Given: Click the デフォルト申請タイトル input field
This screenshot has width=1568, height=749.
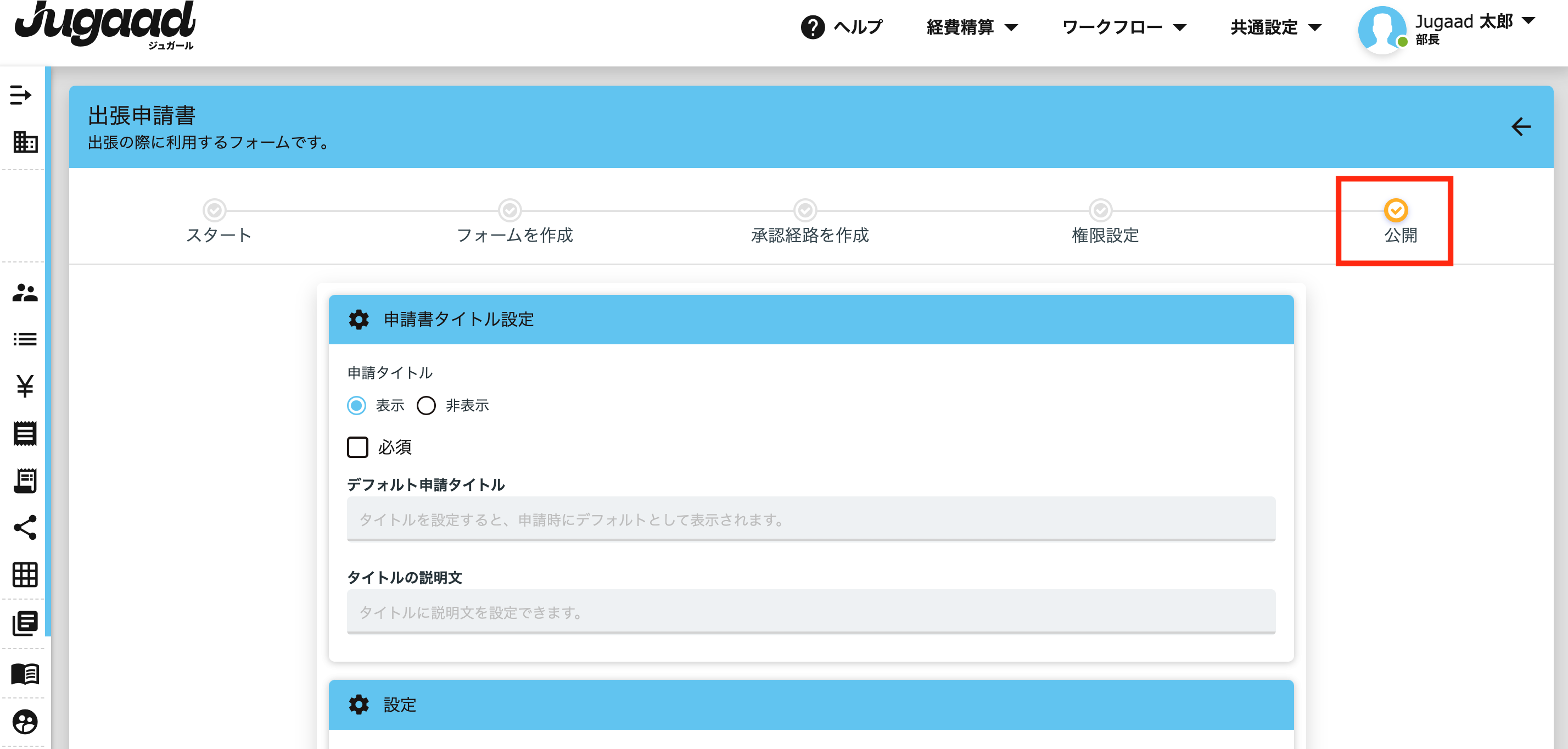Looking at the screenshot, I should point(811,519).
